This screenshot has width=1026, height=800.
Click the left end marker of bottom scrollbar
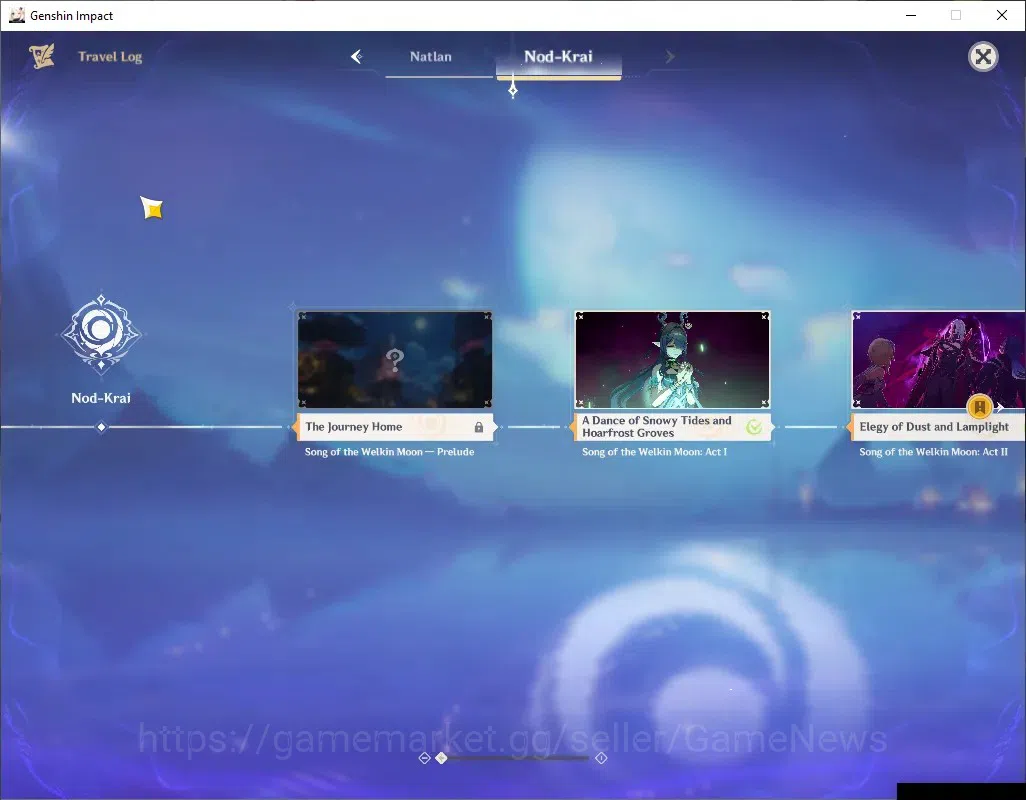click(424, 758)
